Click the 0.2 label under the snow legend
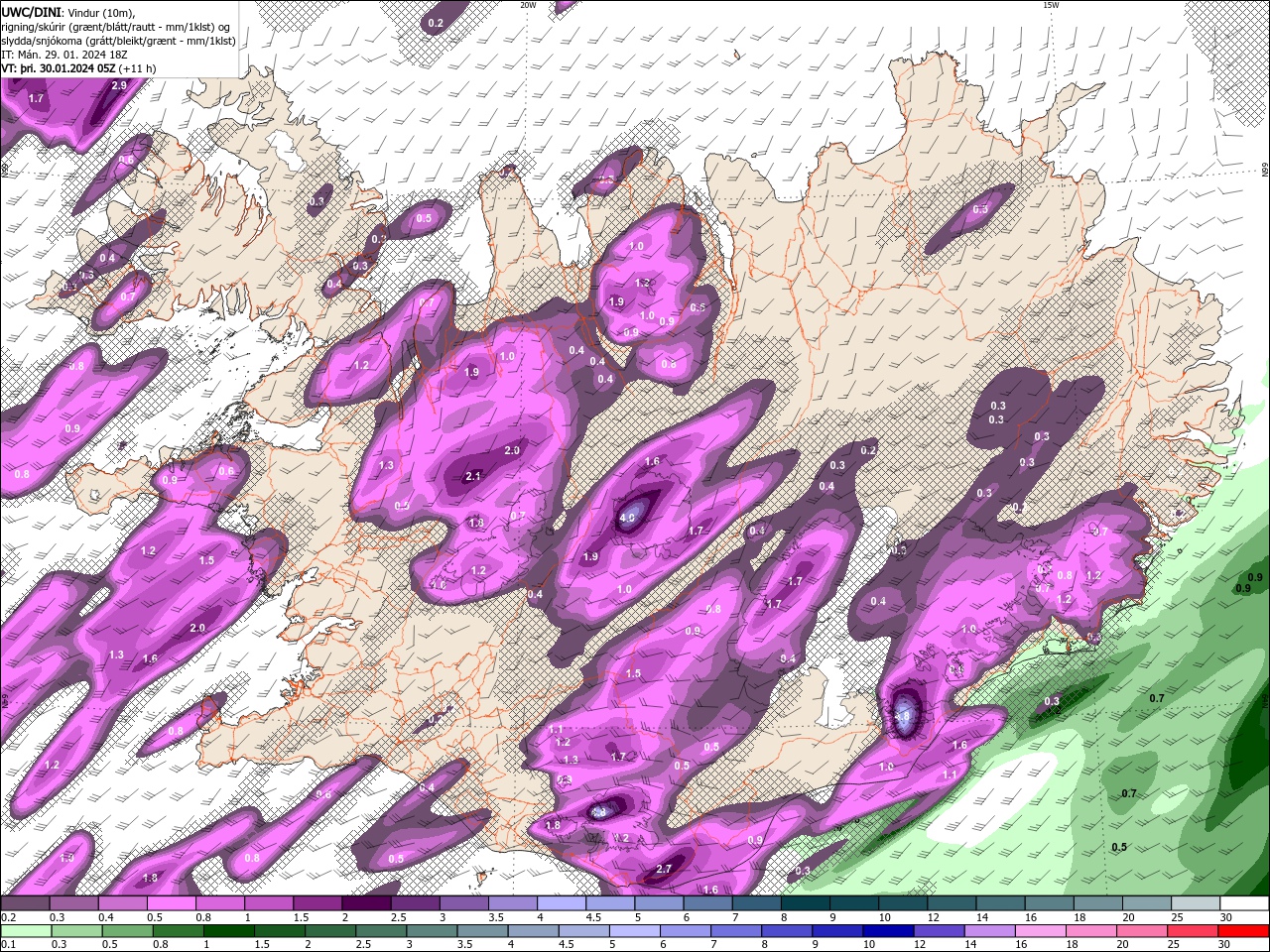 (x=7, y=917)
